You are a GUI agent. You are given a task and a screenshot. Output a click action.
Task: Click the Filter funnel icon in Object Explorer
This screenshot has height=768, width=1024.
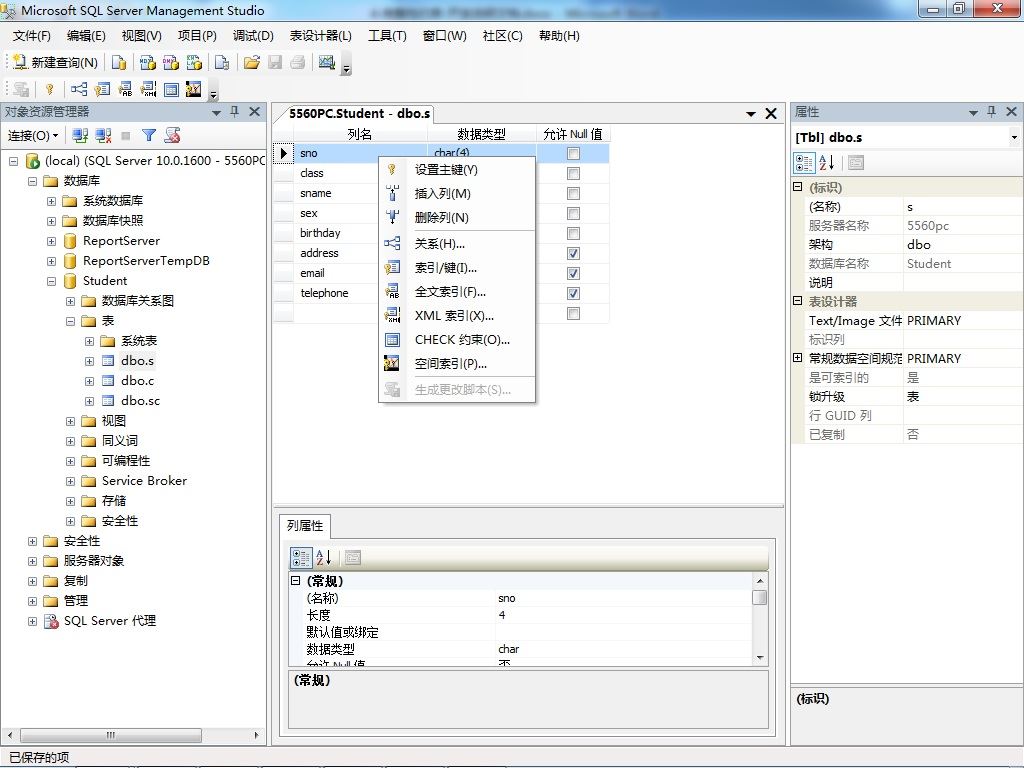(x=149, y=135)
